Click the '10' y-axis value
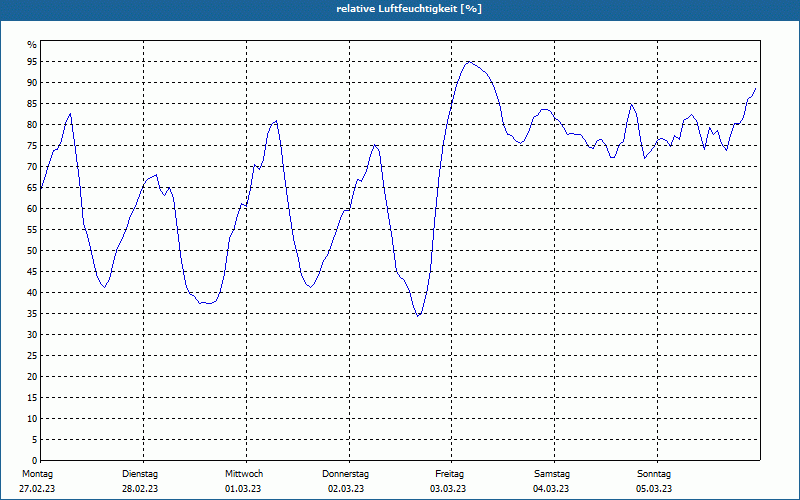This screenshot has width=800, height=500. tap(32, 419)
